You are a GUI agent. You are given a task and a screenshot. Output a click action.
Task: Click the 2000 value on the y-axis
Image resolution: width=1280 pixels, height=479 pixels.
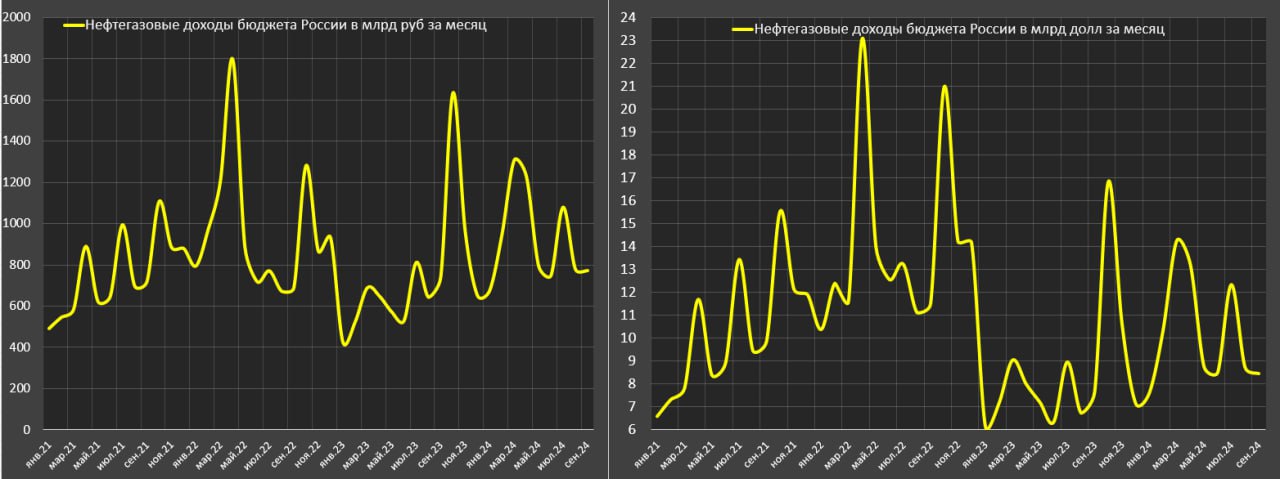point(17,18)
